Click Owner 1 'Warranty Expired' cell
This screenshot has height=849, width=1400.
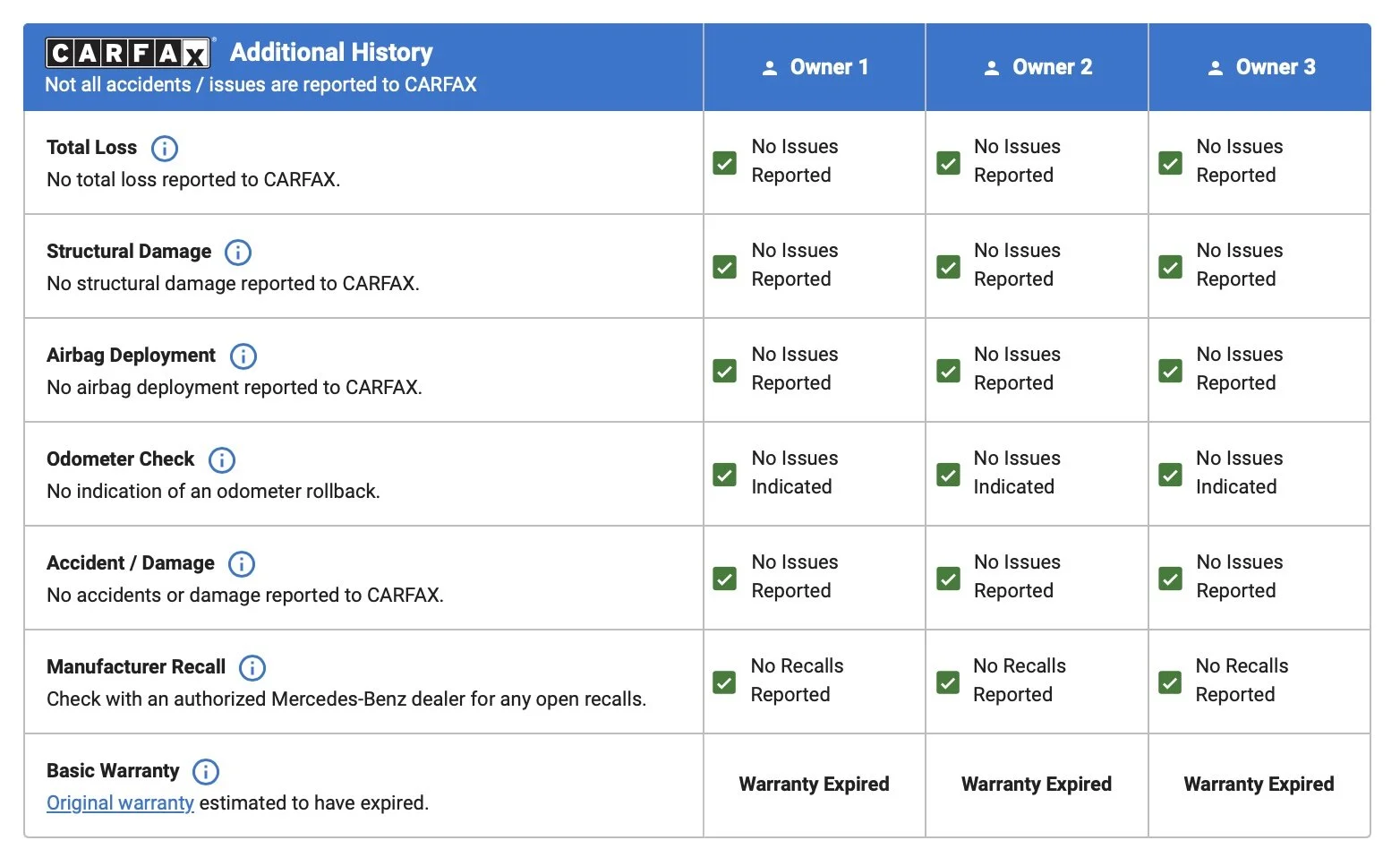click(814, 785)
